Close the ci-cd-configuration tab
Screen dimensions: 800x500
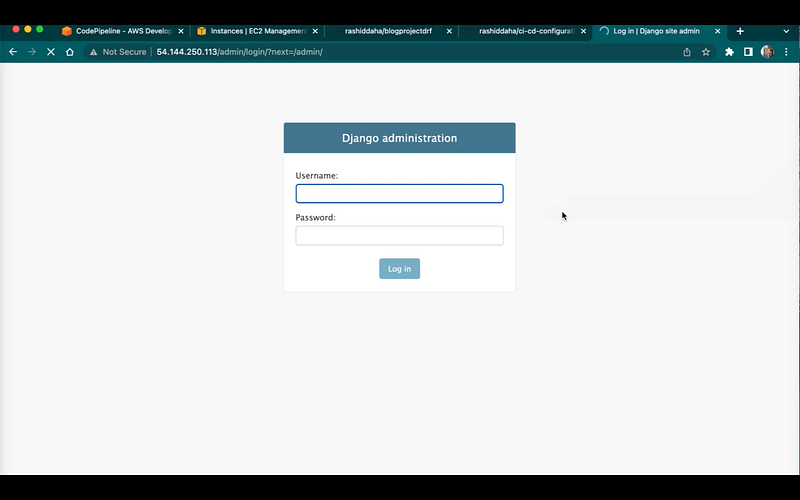coord(583,31)
